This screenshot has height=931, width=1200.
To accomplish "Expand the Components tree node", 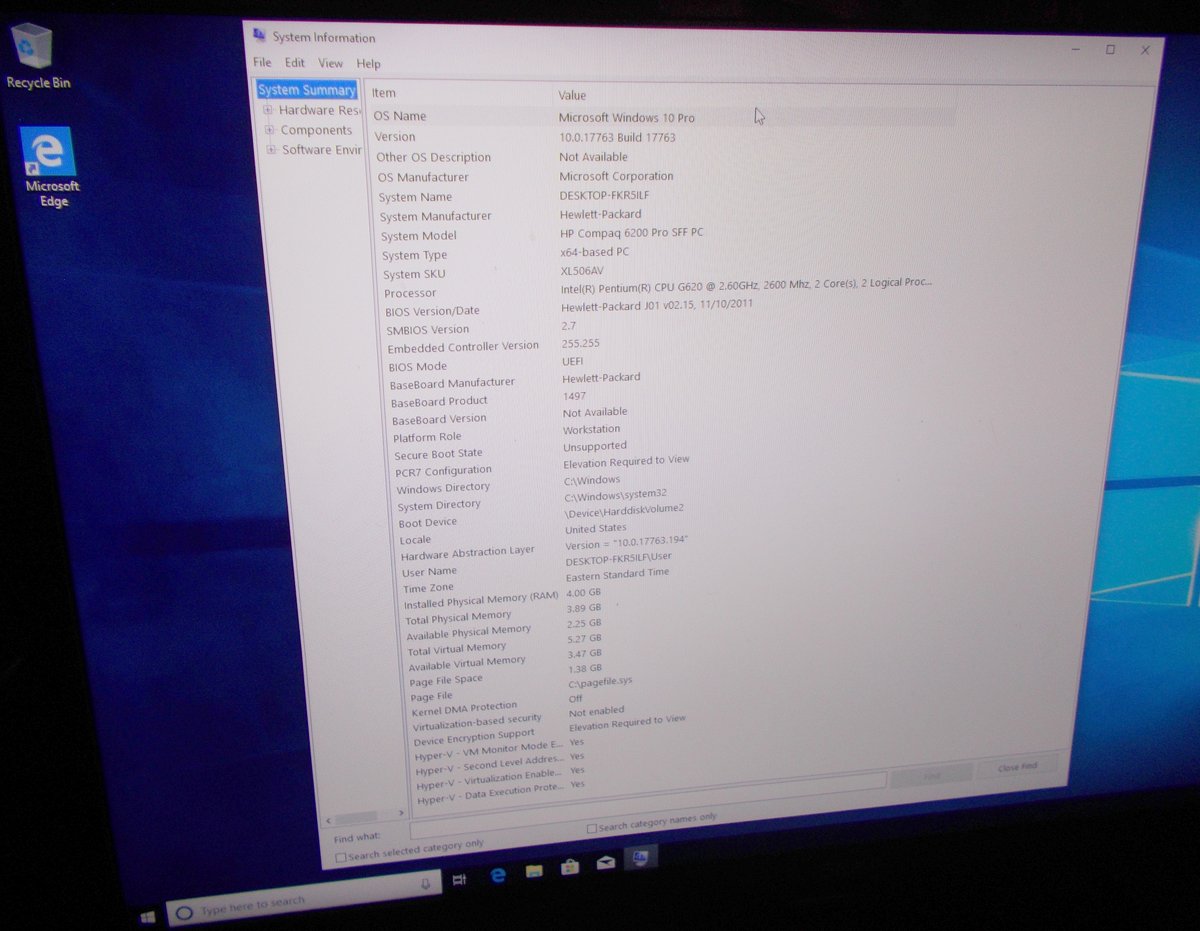I will pos(269,130).
